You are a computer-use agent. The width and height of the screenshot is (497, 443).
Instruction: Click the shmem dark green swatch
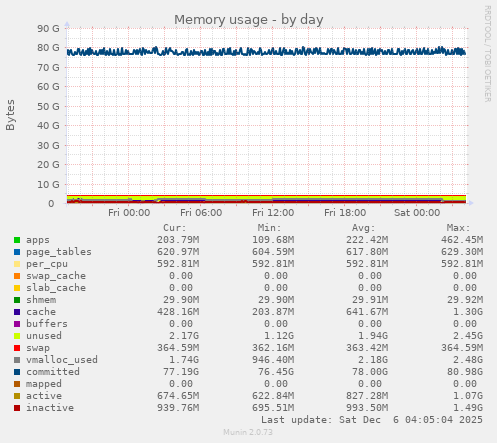[17, 300]
